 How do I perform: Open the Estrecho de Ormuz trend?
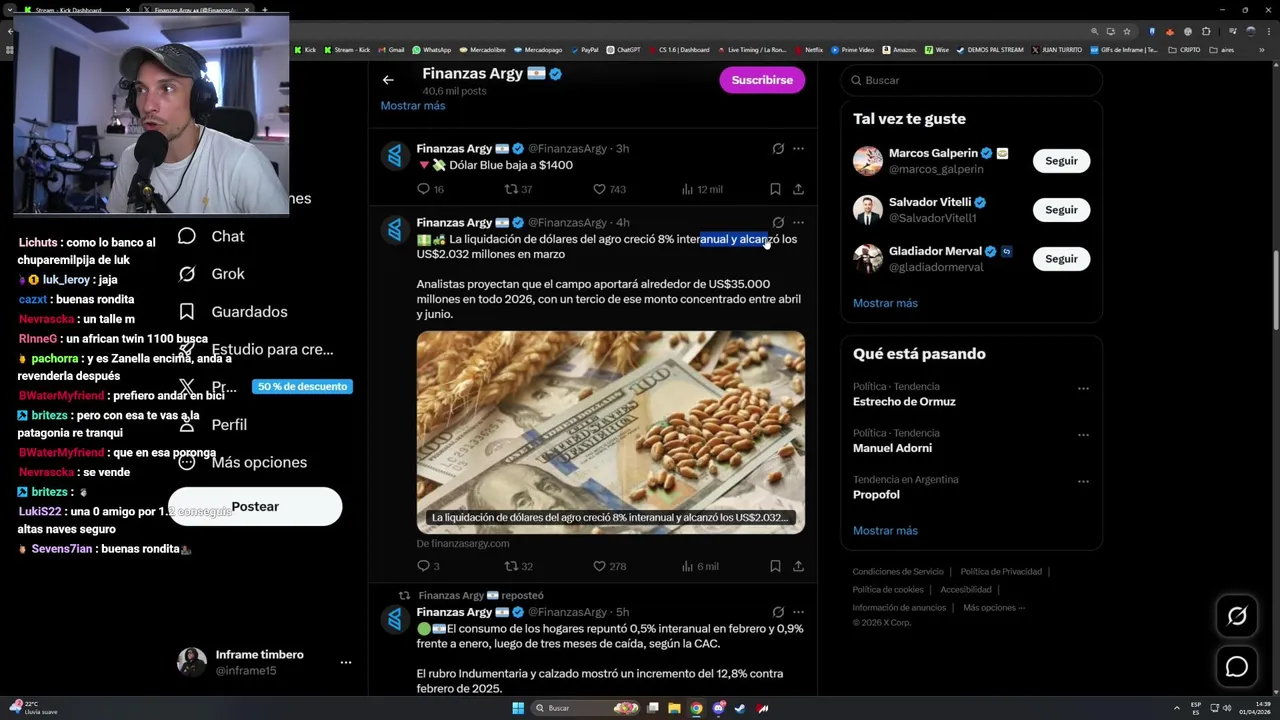[904, 402]
